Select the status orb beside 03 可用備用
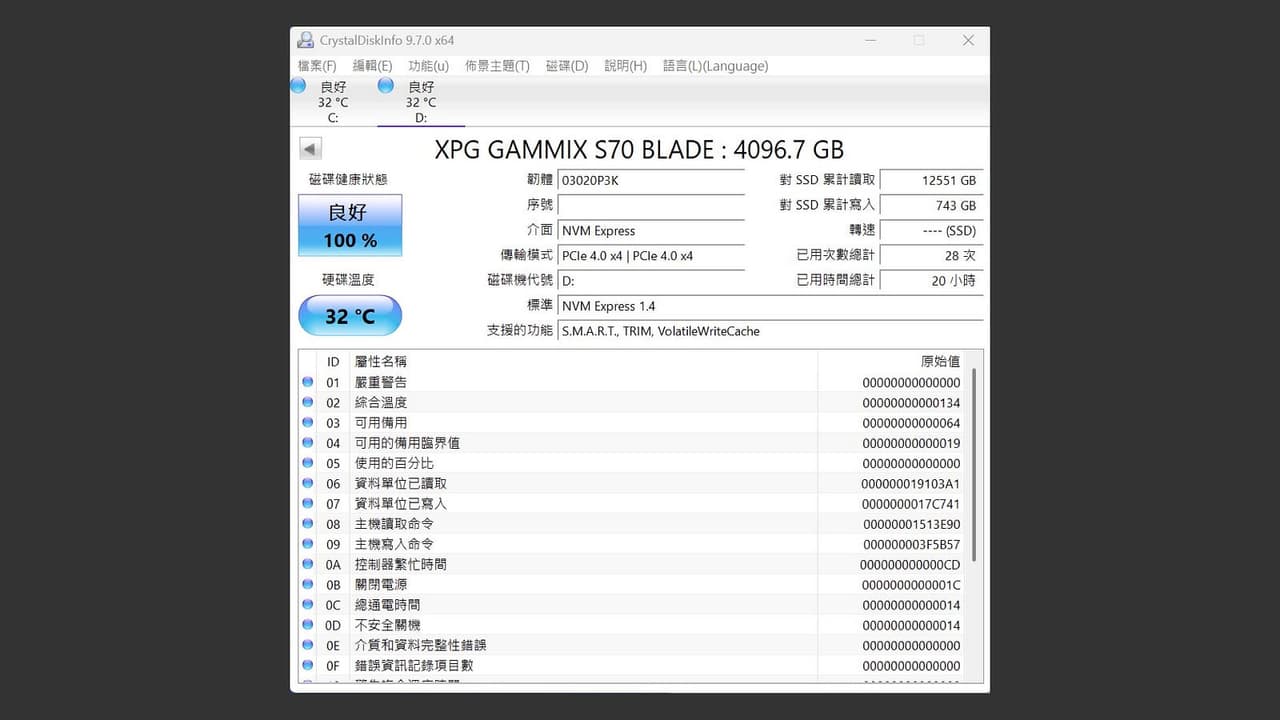The width and height of the screenshot is (1280, 720). (x=307, y=423)
